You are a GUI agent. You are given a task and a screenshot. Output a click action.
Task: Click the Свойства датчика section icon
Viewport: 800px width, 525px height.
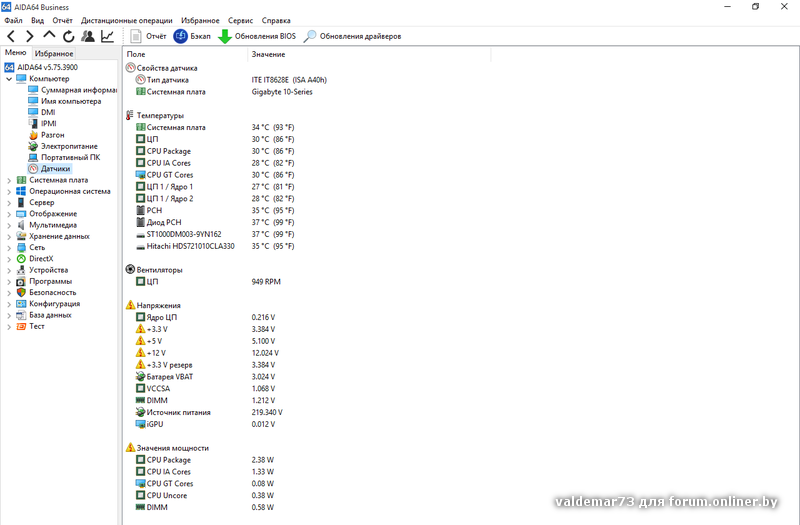click(131, 67)
